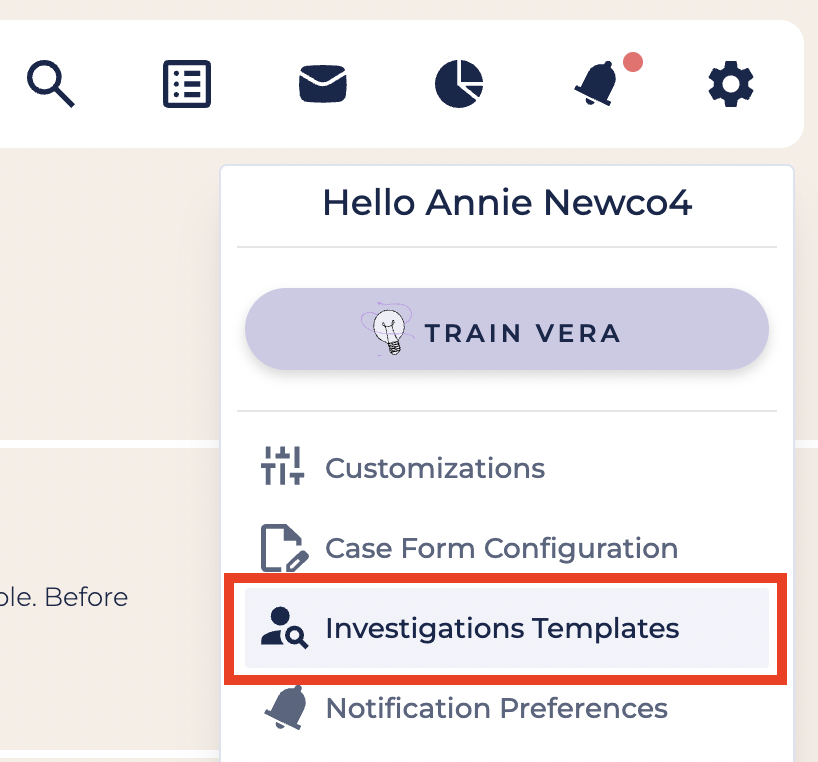Image resolution: width=818 pixels, height=762 pixels.
Task: Open search with the magnifying glass icon
Action: click(51, 84)
